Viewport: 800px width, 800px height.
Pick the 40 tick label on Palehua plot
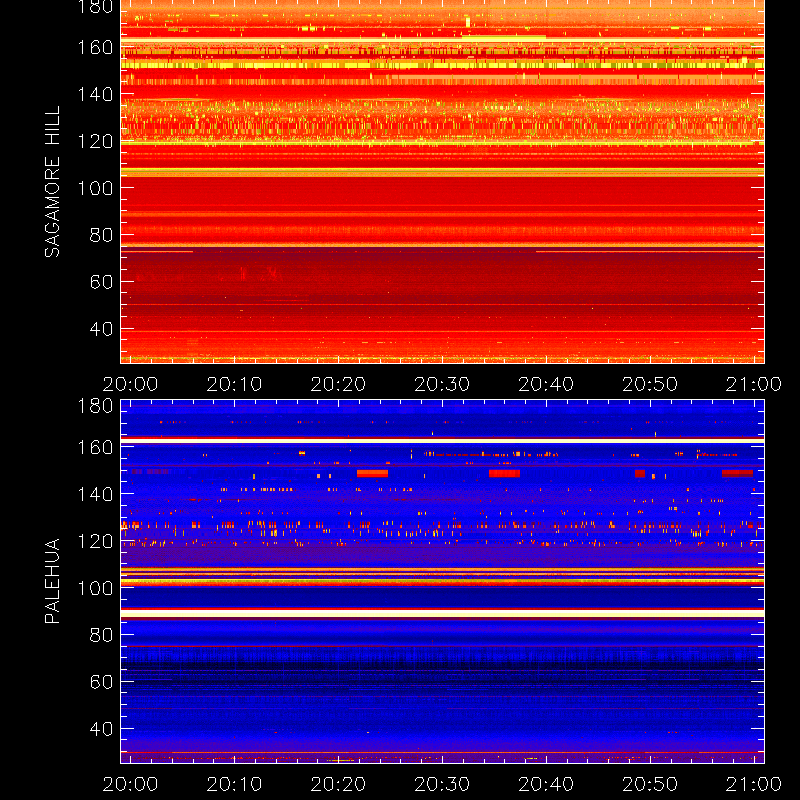click(x=101, y=729)
